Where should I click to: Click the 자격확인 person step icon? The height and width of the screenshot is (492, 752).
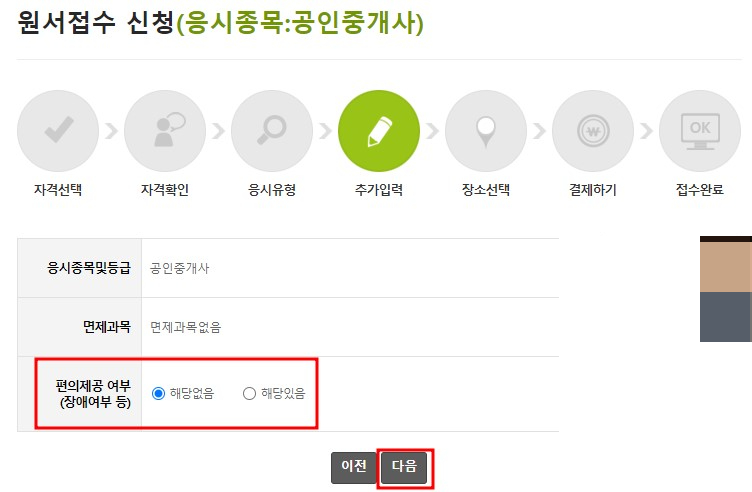(x=165, y=131)
